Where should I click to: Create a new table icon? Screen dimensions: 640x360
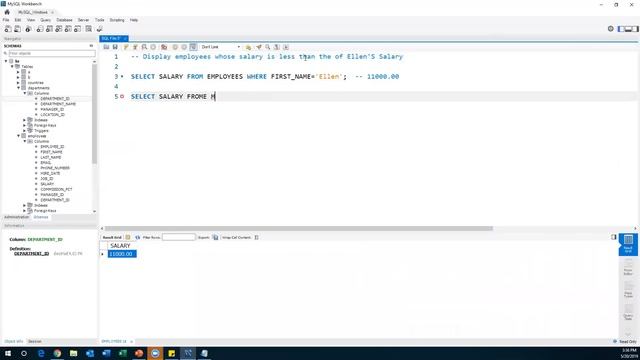(49, 29)
